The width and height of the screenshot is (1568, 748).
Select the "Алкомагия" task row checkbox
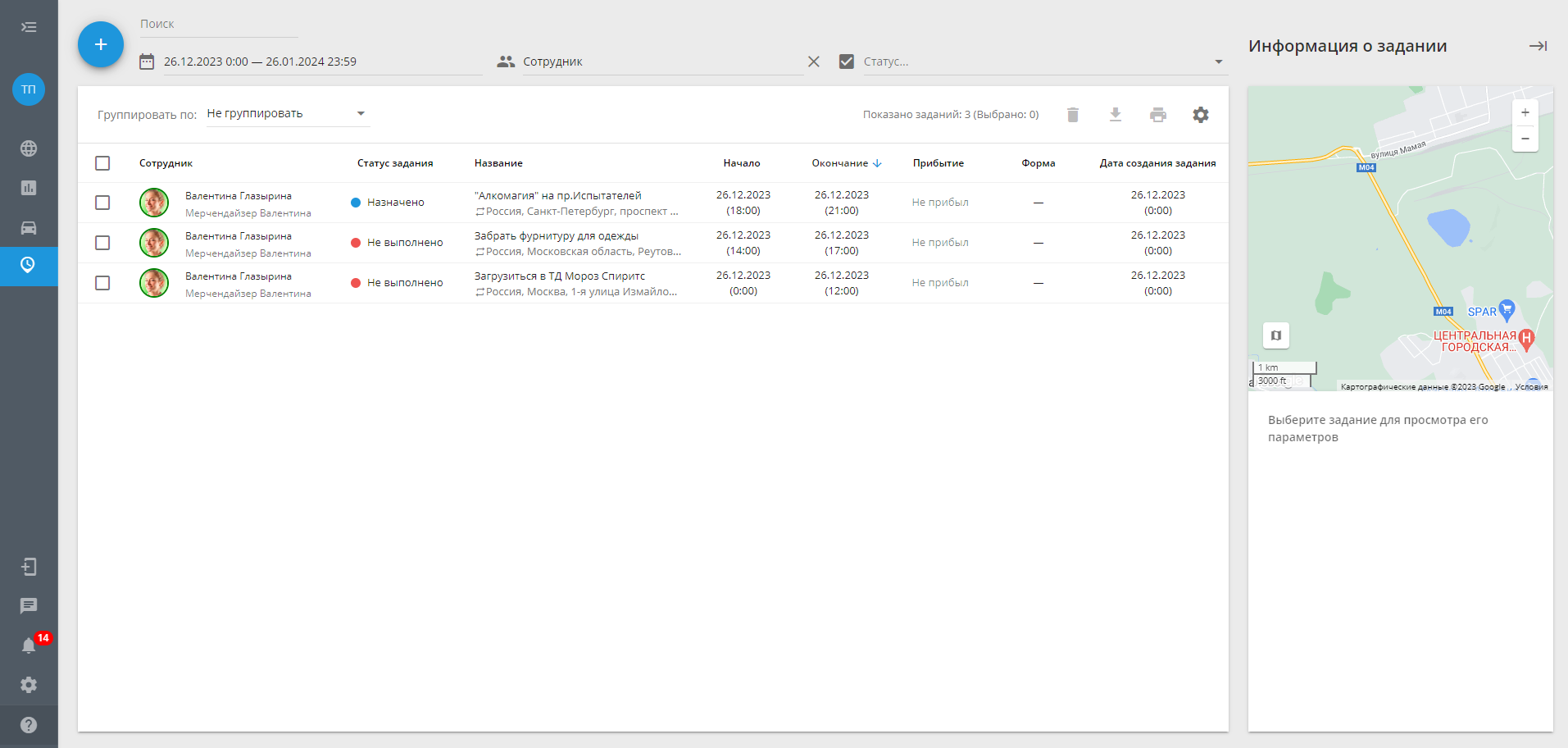click(102, 203)
